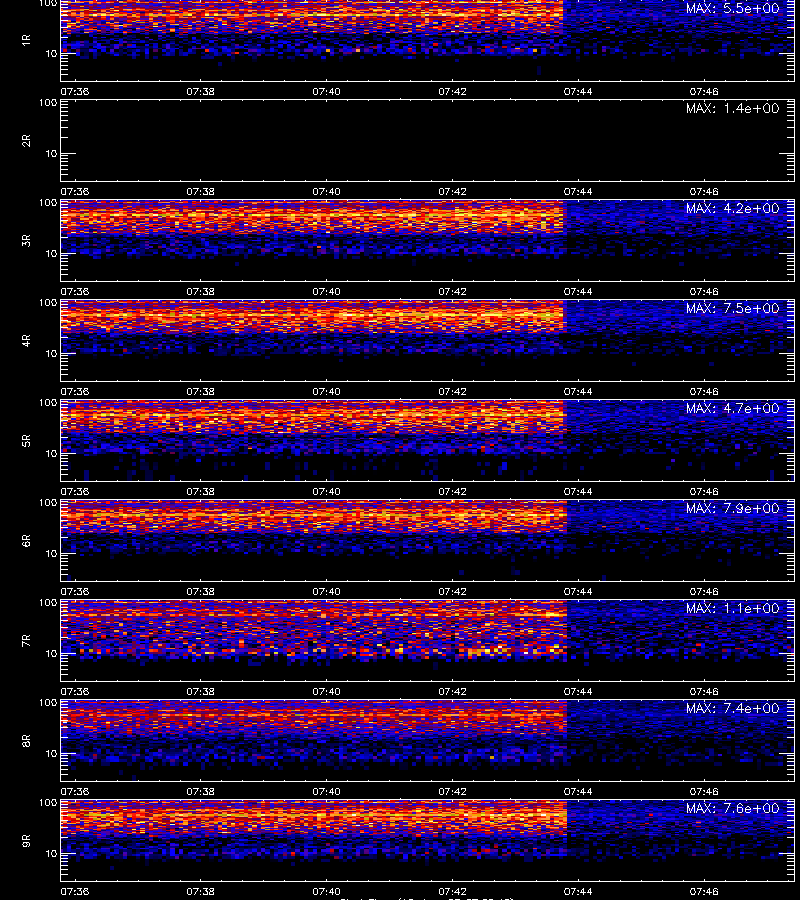This screenshot has width=800, height=900.
Task: Click the MAX: 7.5e+00 label
Action: point(732,308)
